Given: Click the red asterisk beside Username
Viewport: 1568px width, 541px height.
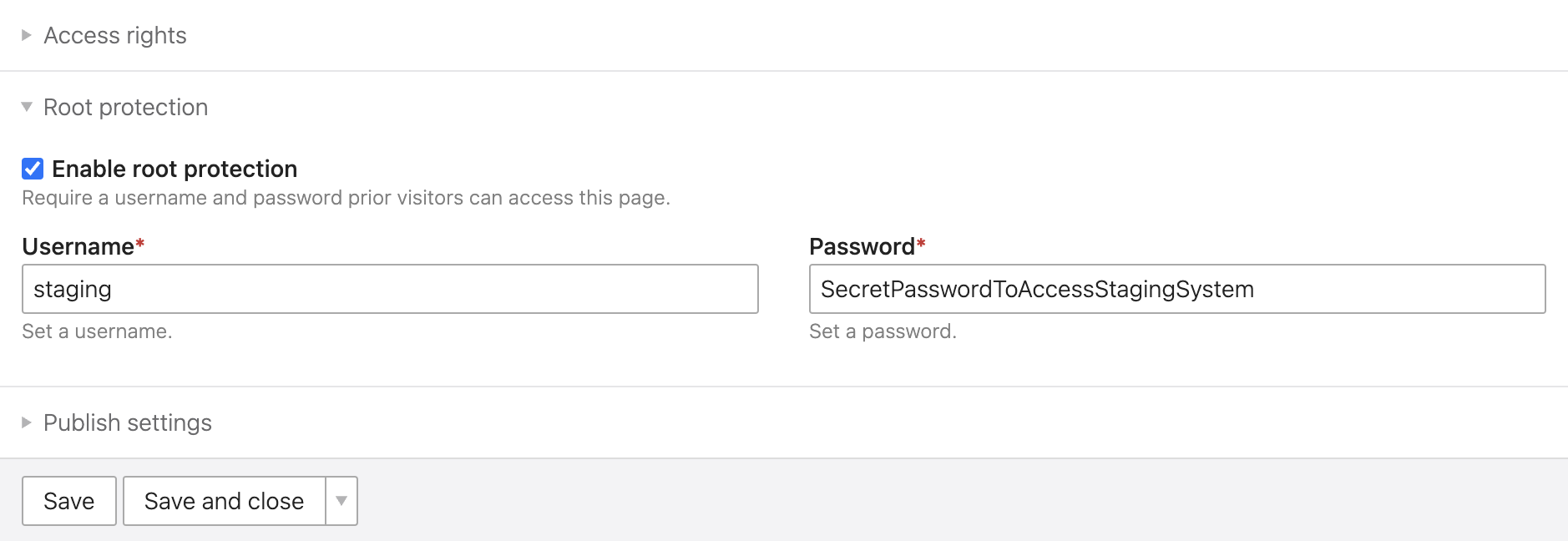Looking at the screenshot, I should coord(140,244).
